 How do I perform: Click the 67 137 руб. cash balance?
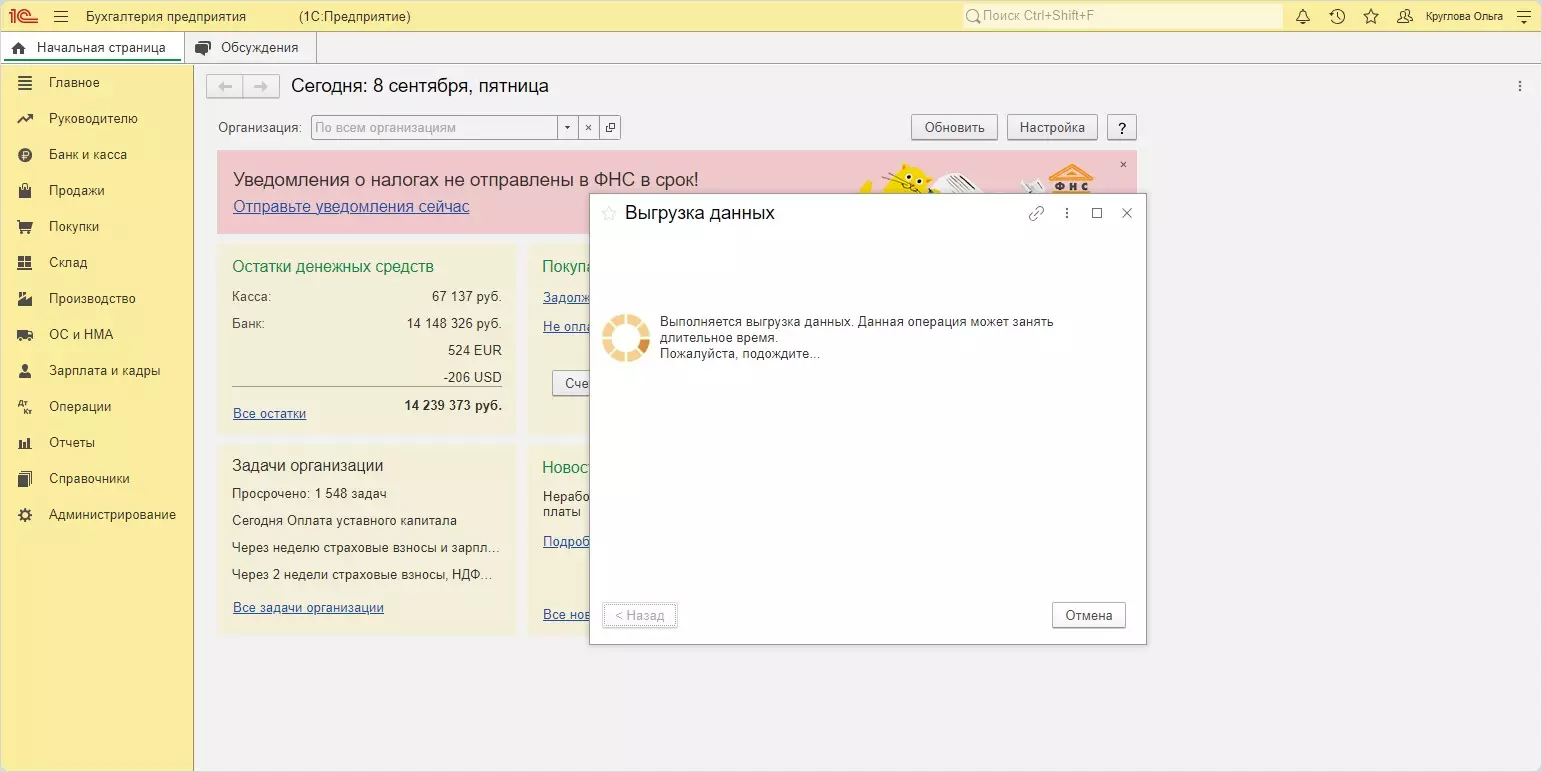click(467, 297)
